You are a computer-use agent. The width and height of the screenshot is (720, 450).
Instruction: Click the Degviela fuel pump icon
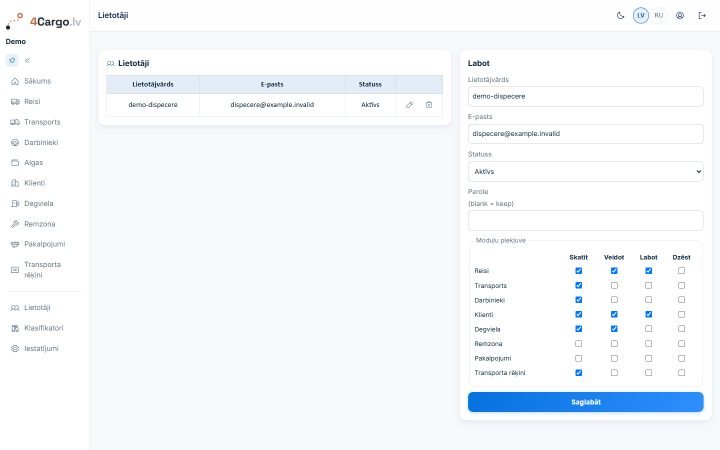(x=15, y=203)
